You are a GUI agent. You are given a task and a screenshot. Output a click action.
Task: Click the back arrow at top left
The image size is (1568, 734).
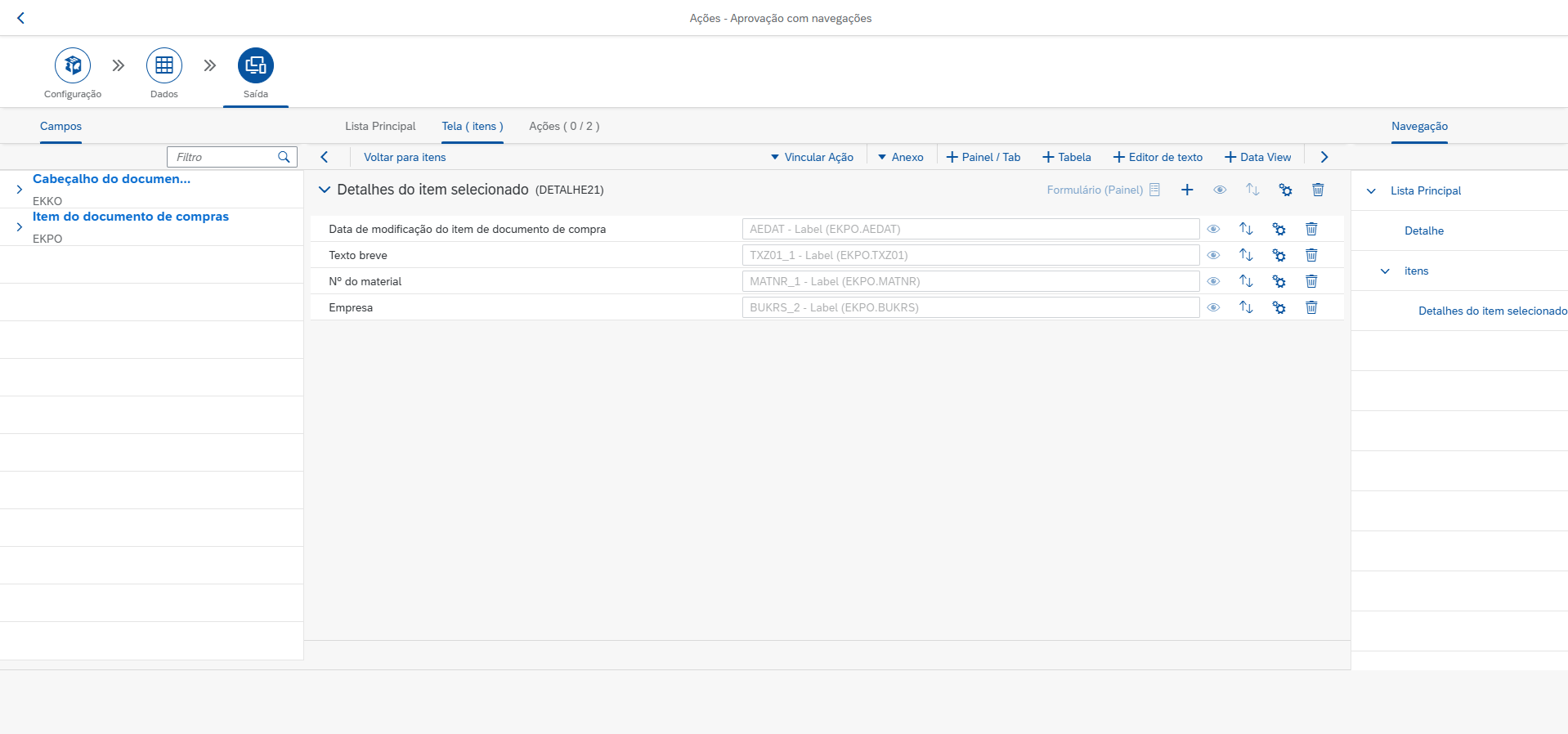(21, 18)
